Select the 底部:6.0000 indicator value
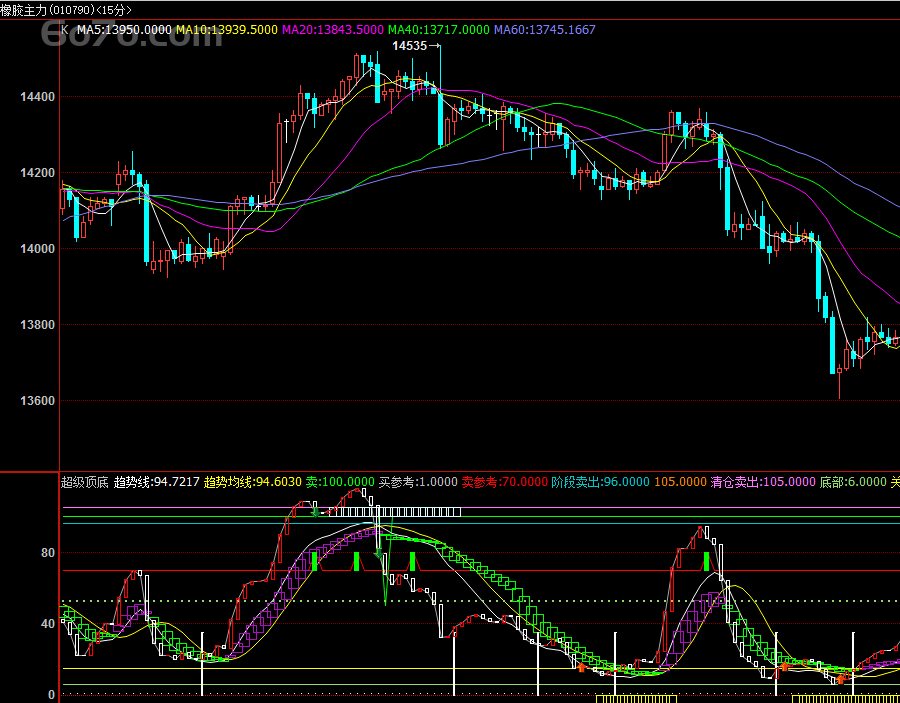 (853, 482)
